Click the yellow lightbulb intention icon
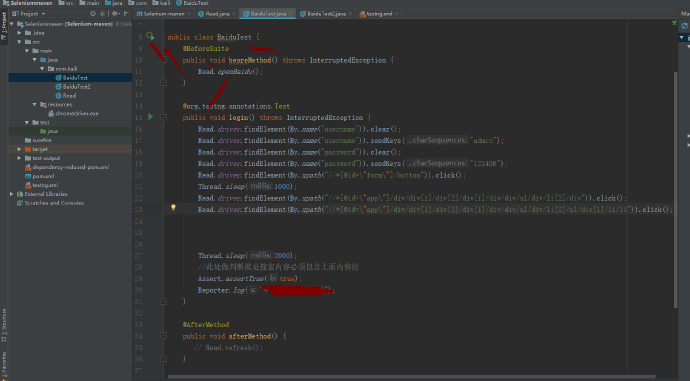The image size is (690, 381). click(173, 207)
